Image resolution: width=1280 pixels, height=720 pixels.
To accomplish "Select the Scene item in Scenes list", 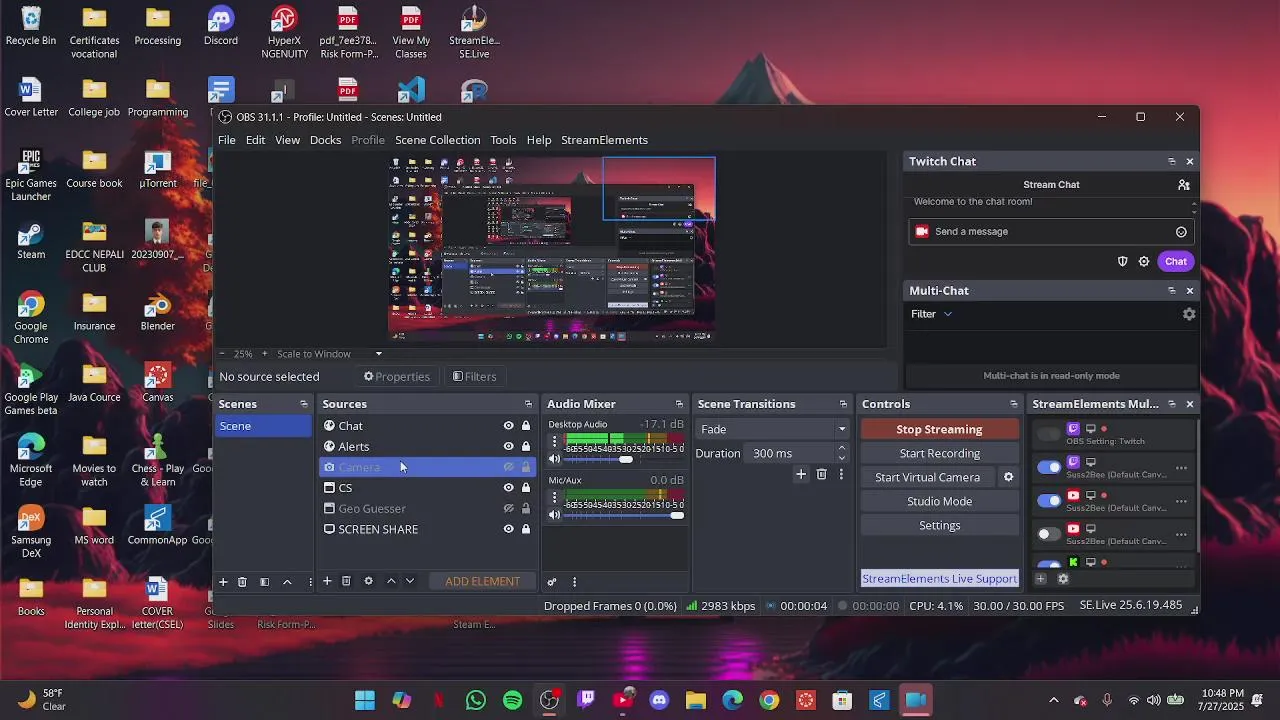I will click(265, 426).
